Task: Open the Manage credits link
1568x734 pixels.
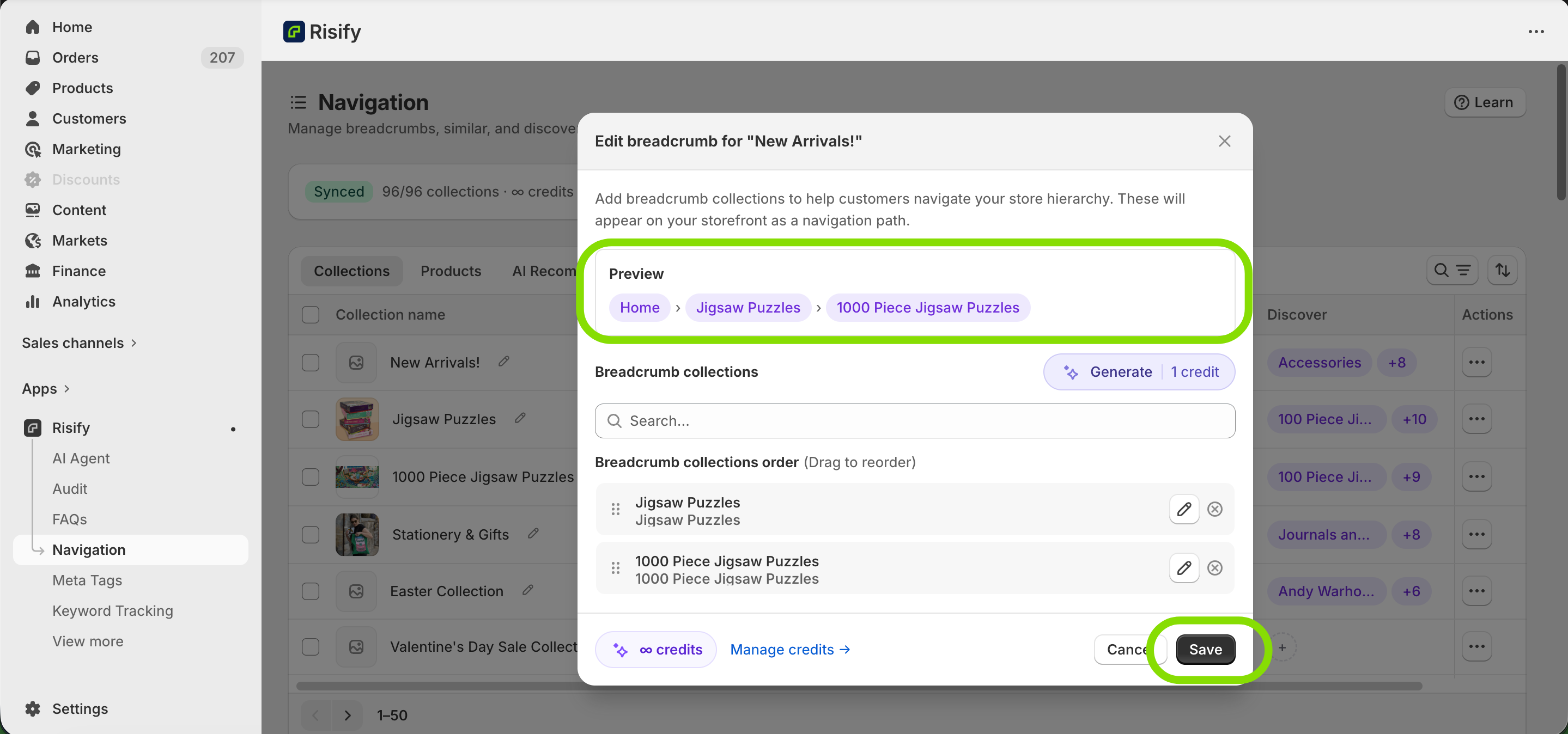Action: click(x=789, y=650)
